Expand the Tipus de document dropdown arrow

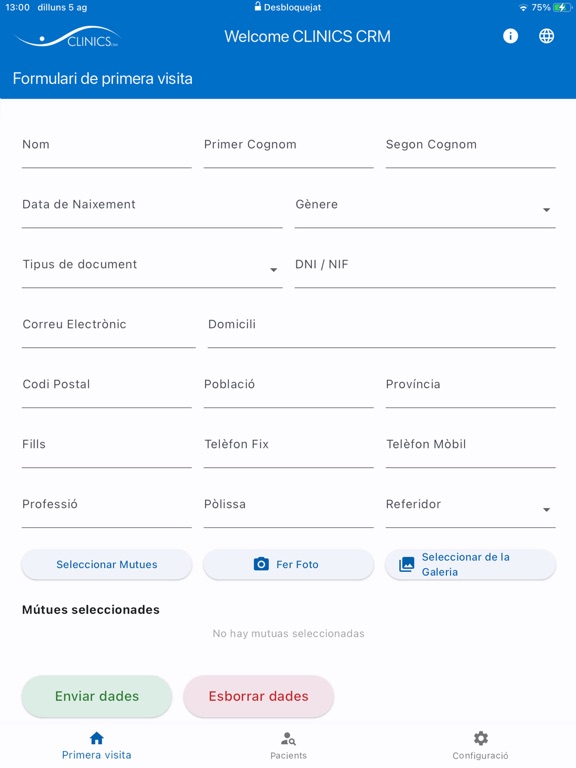(274, 270)
